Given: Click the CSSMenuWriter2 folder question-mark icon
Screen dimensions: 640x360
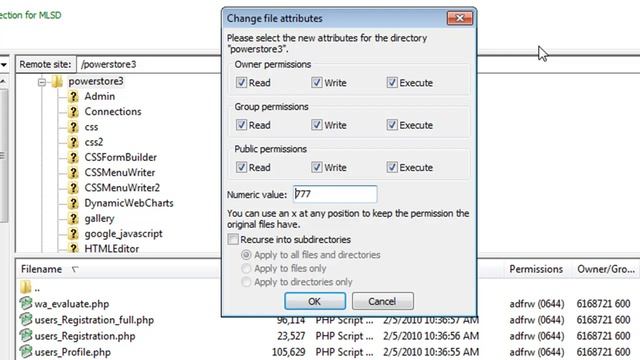Looking at the screenshot, I should (73, 188).
